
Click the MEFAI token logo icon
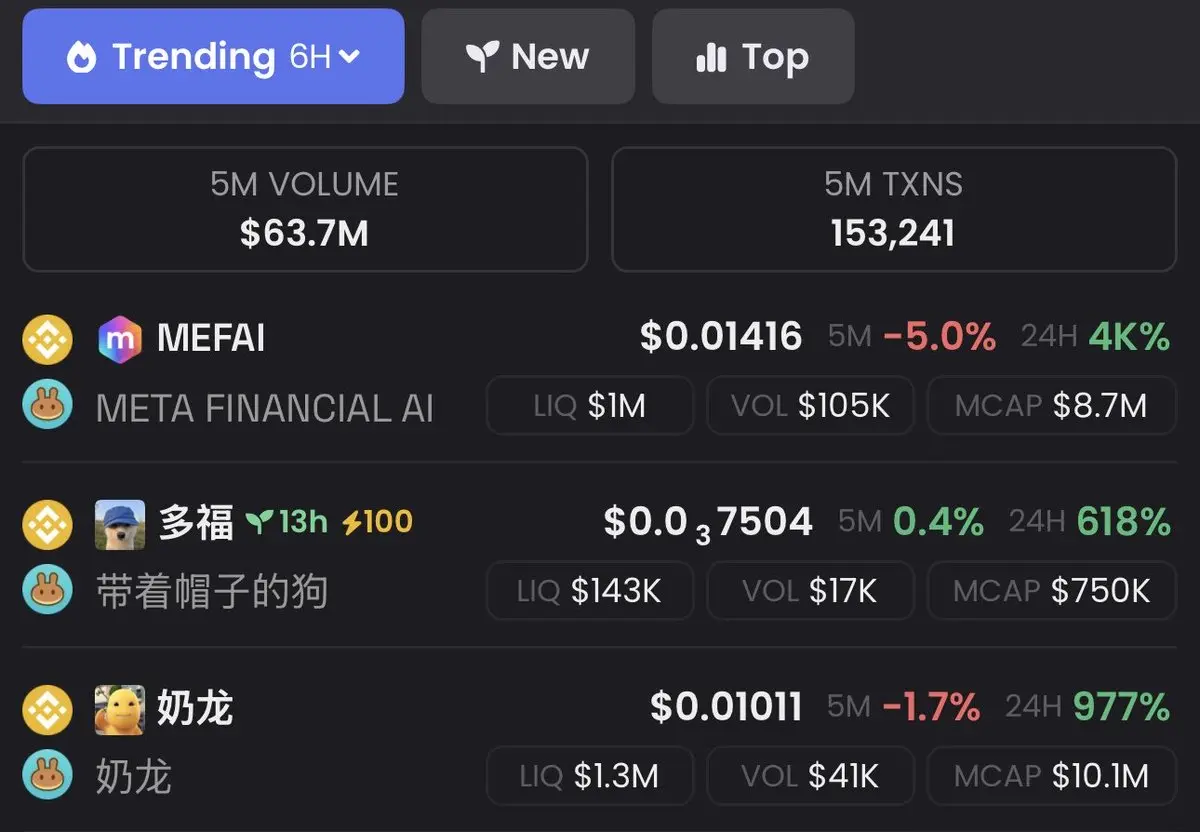pos(120,339)
